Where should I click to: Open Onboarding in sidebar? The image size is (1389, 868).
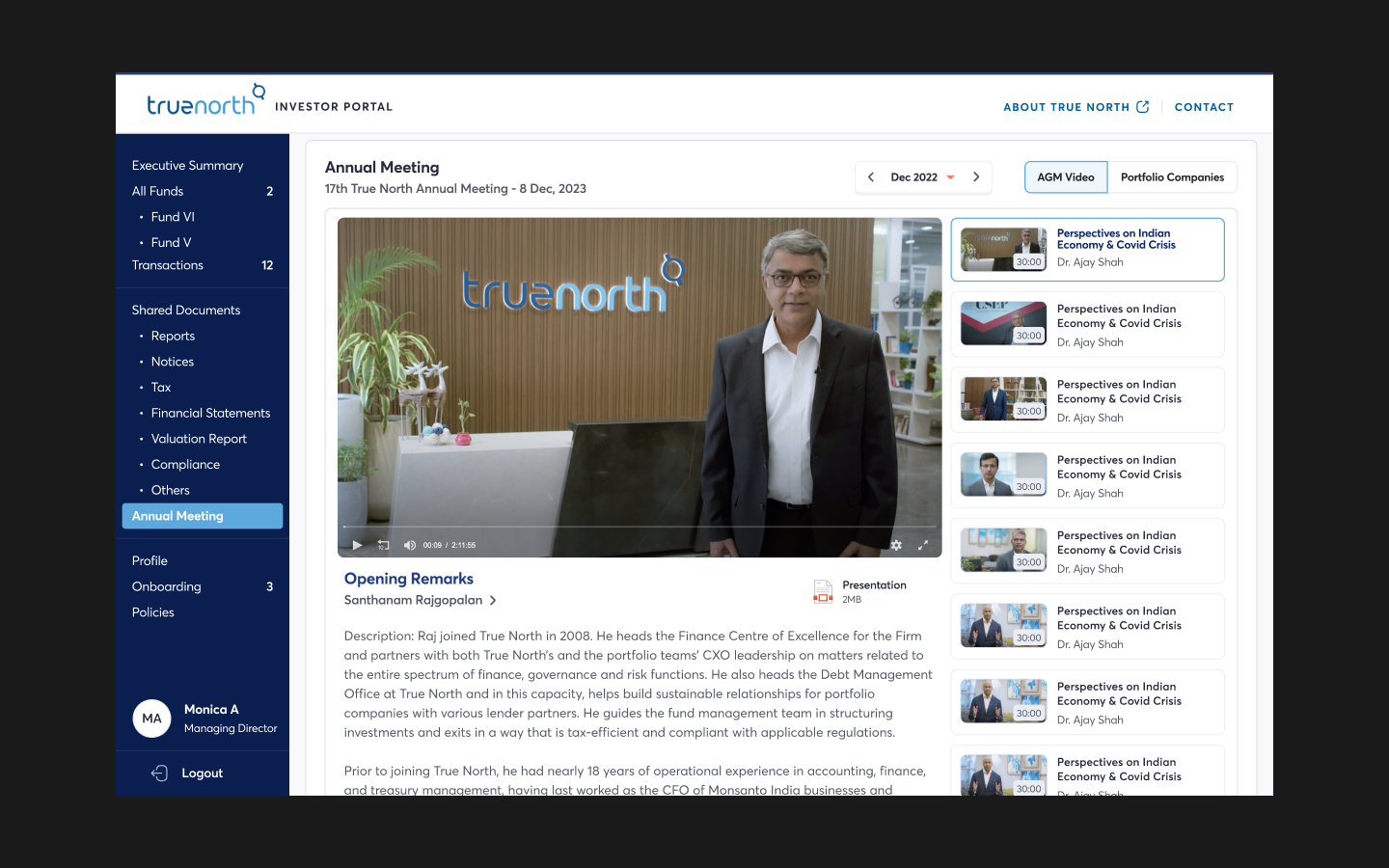(167, 586)
